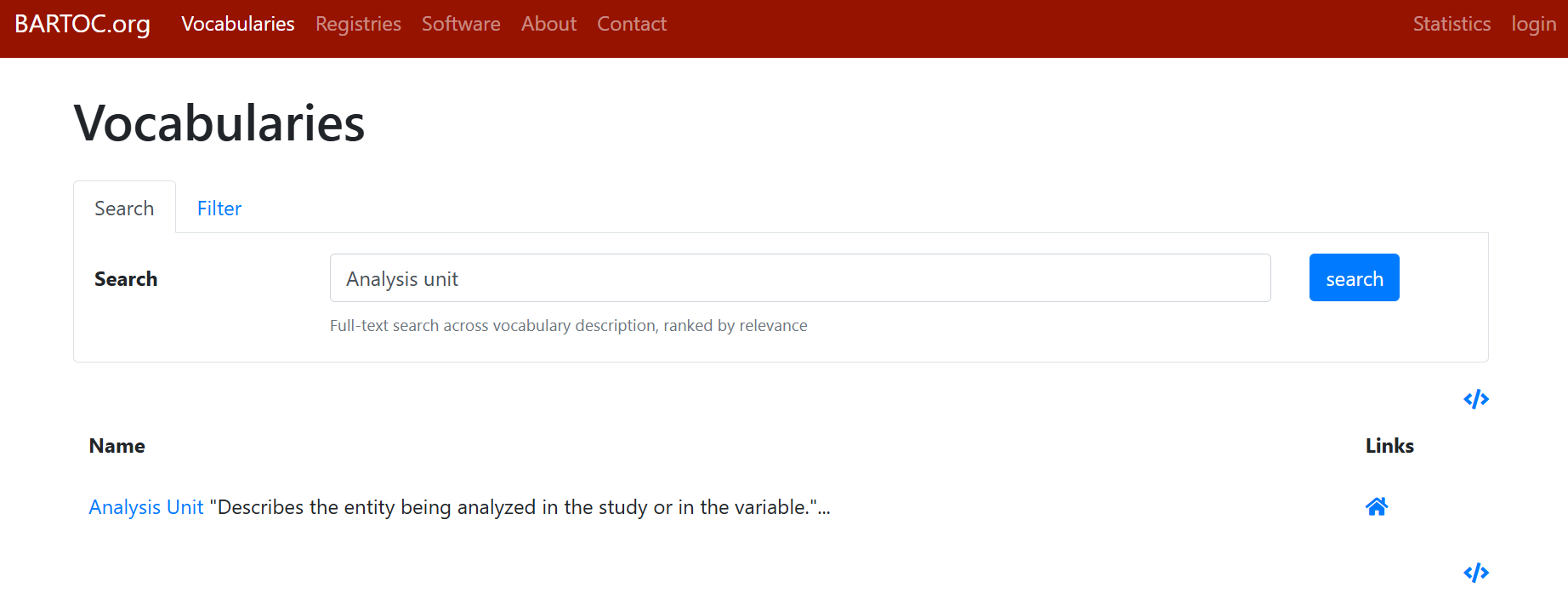Open the Registries nav item
This screenshot has width=1568, height=594.
point(358,24)
